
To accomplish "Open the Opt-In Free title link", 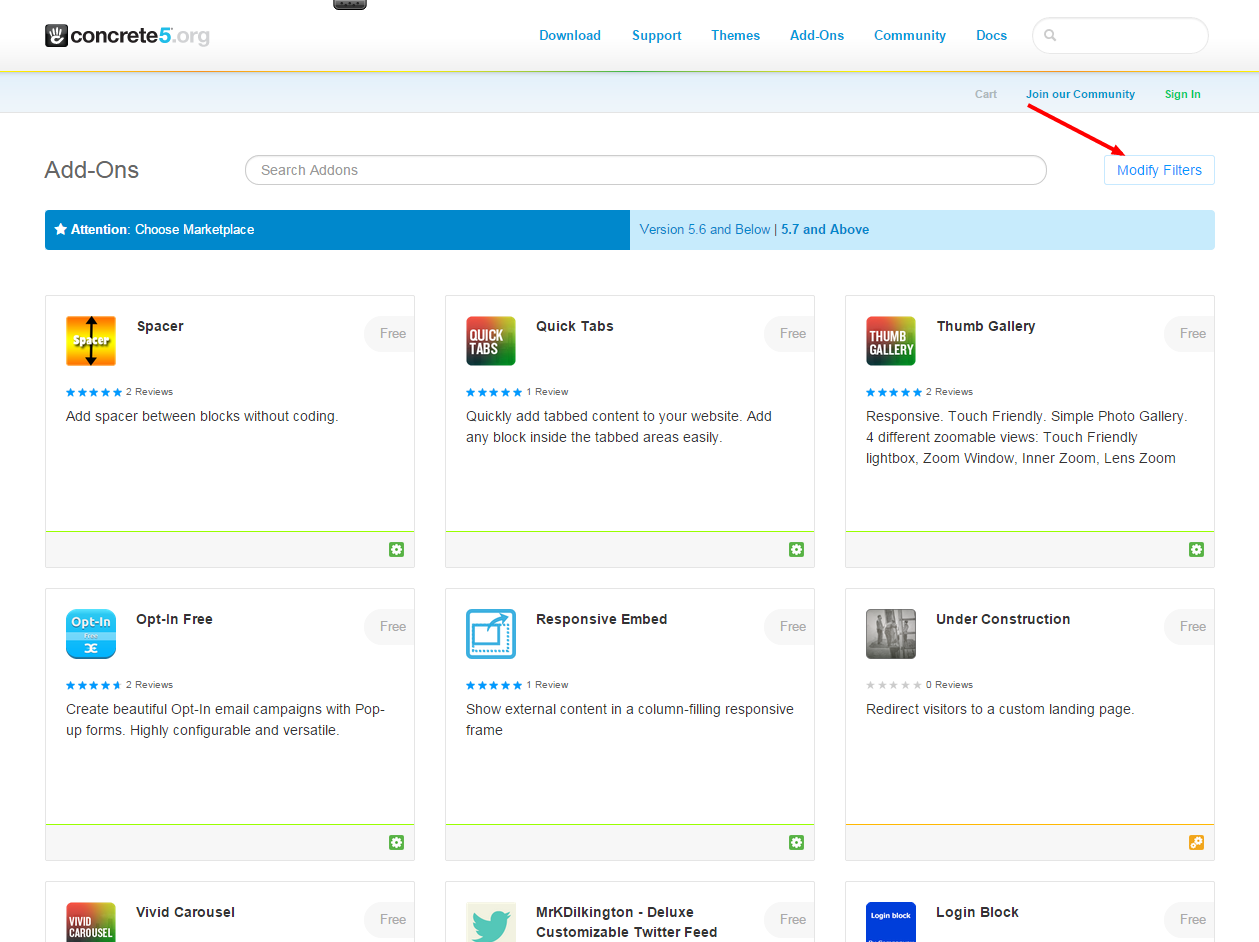I will point(175,619).
